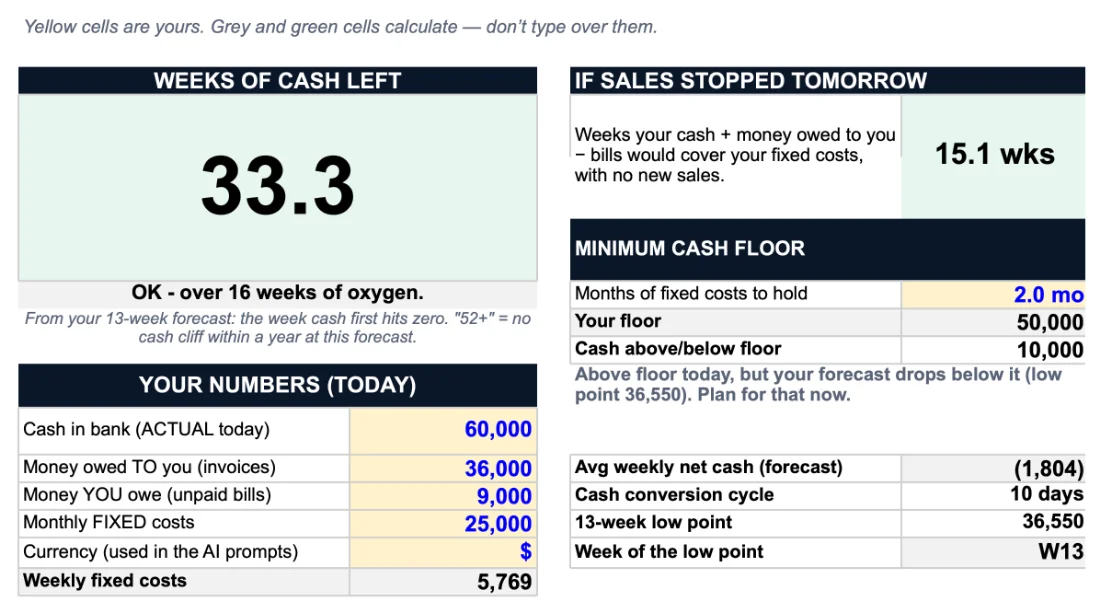Click the 'Currency (used in the AI prompts)' label
Viewport: 1100px width, 613px height.
point(160,552)
